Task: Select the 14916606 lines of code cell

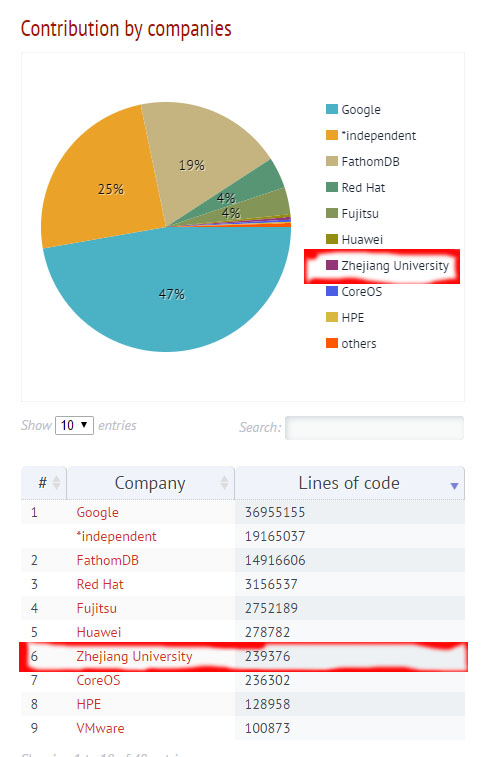Action: point(350,560)
